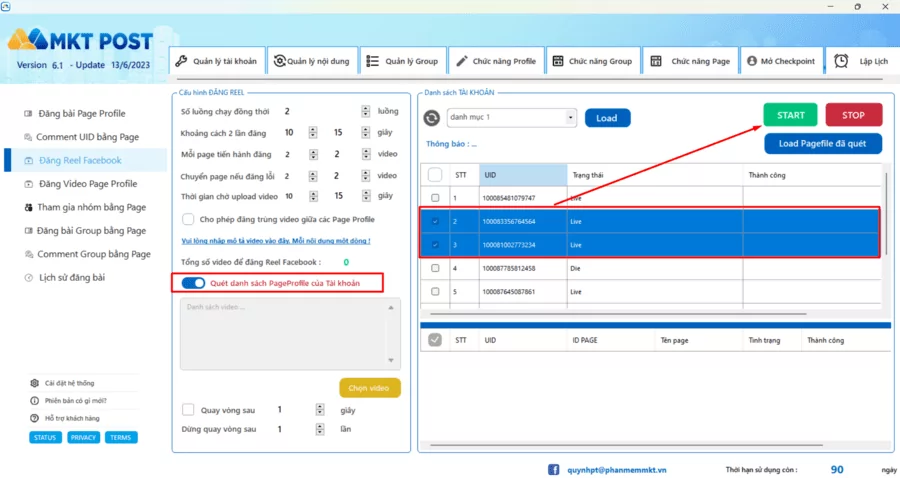Open Comment Group bằng Page menu item
900x478 pixels.
94,254
